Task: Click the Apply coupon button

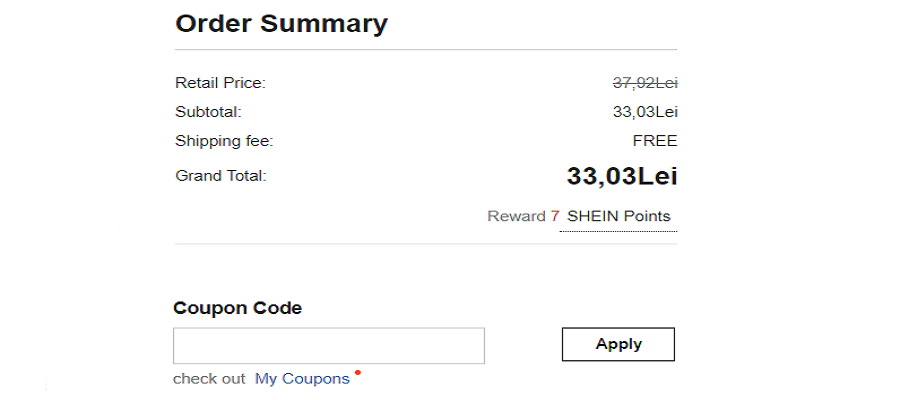Action: coord(618,344)
